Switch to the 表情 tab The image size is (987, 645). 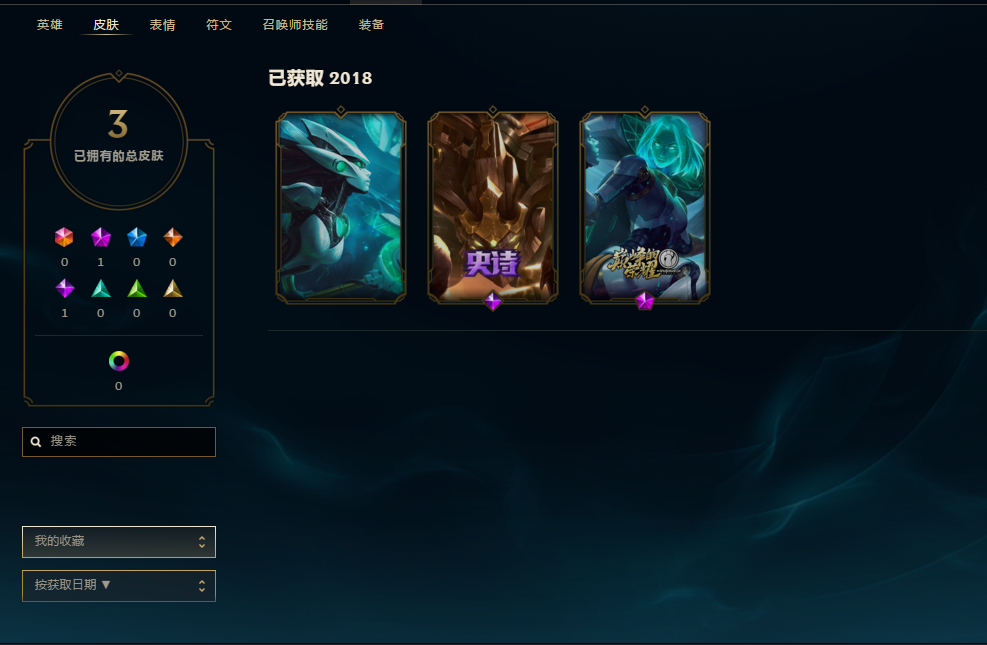tap(162, 25)
